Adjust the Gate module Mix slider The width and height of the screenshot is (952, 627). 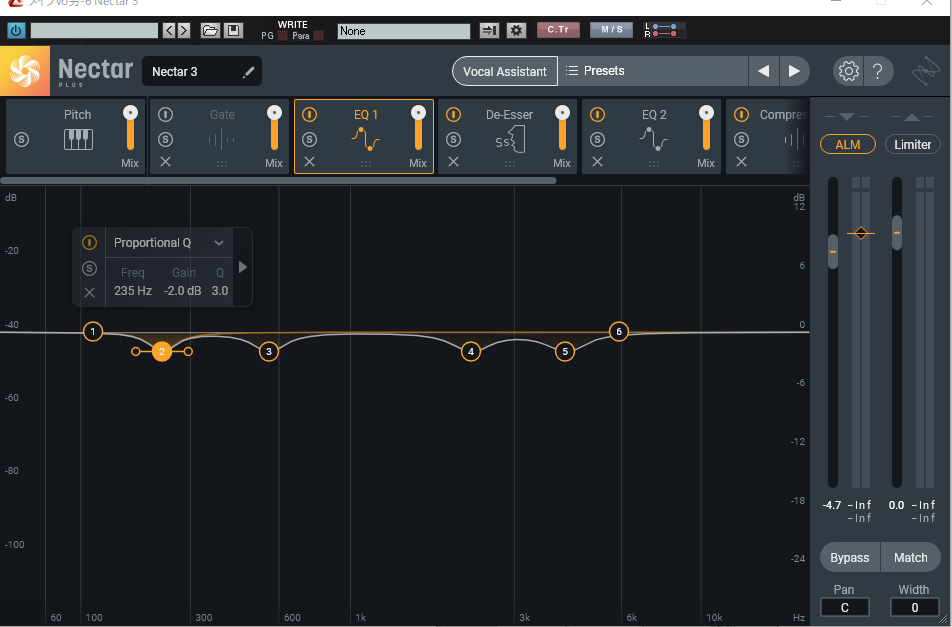pyautogui.click(x=274, y=128)
